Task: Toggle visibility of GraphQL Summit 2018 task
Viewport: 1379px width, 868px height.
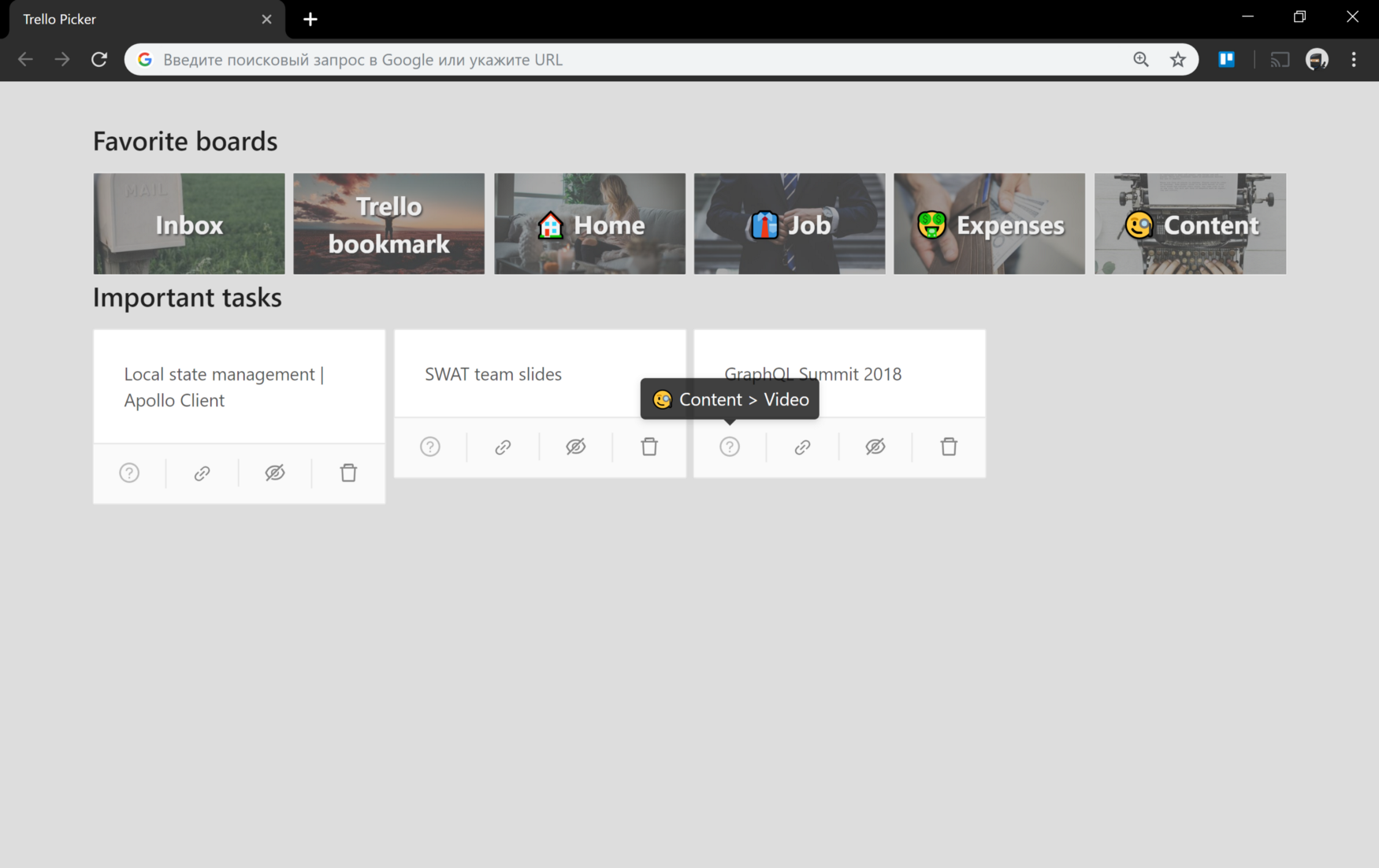Action: (x=875, y=447)
